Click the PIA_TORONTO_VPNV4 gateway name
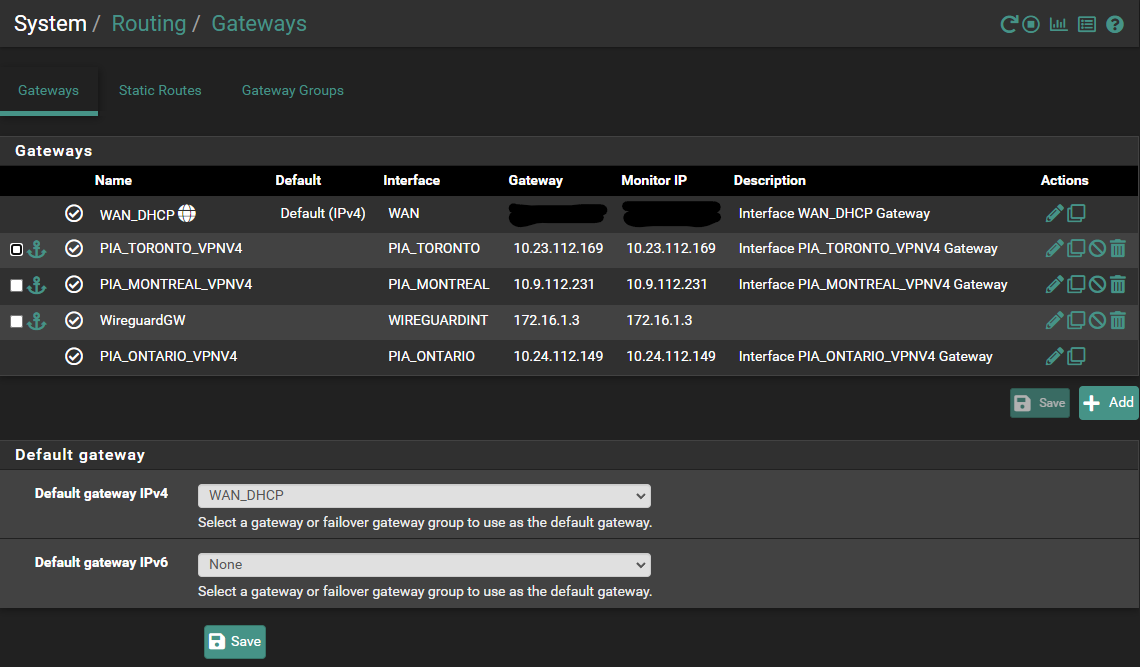 [171, 248]
